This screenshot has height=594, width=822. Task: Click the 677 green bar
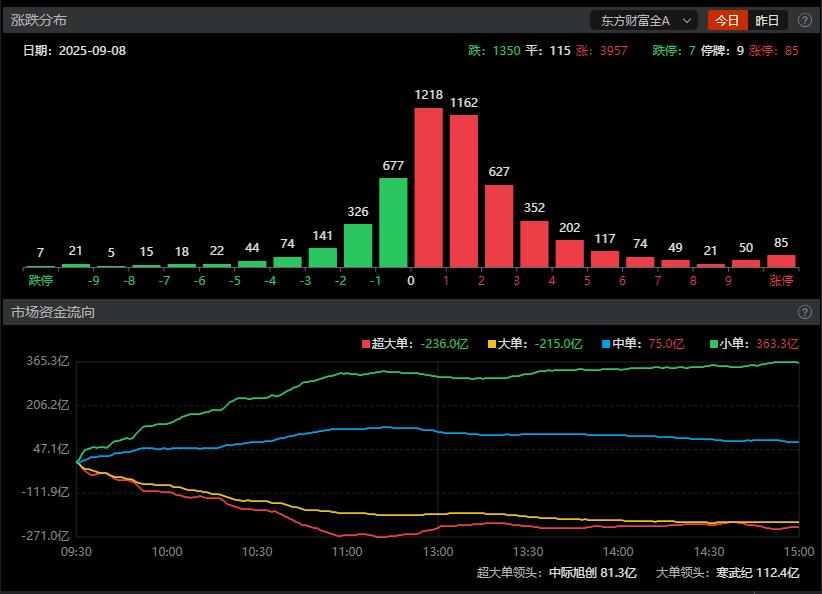[x=393, y=223]
